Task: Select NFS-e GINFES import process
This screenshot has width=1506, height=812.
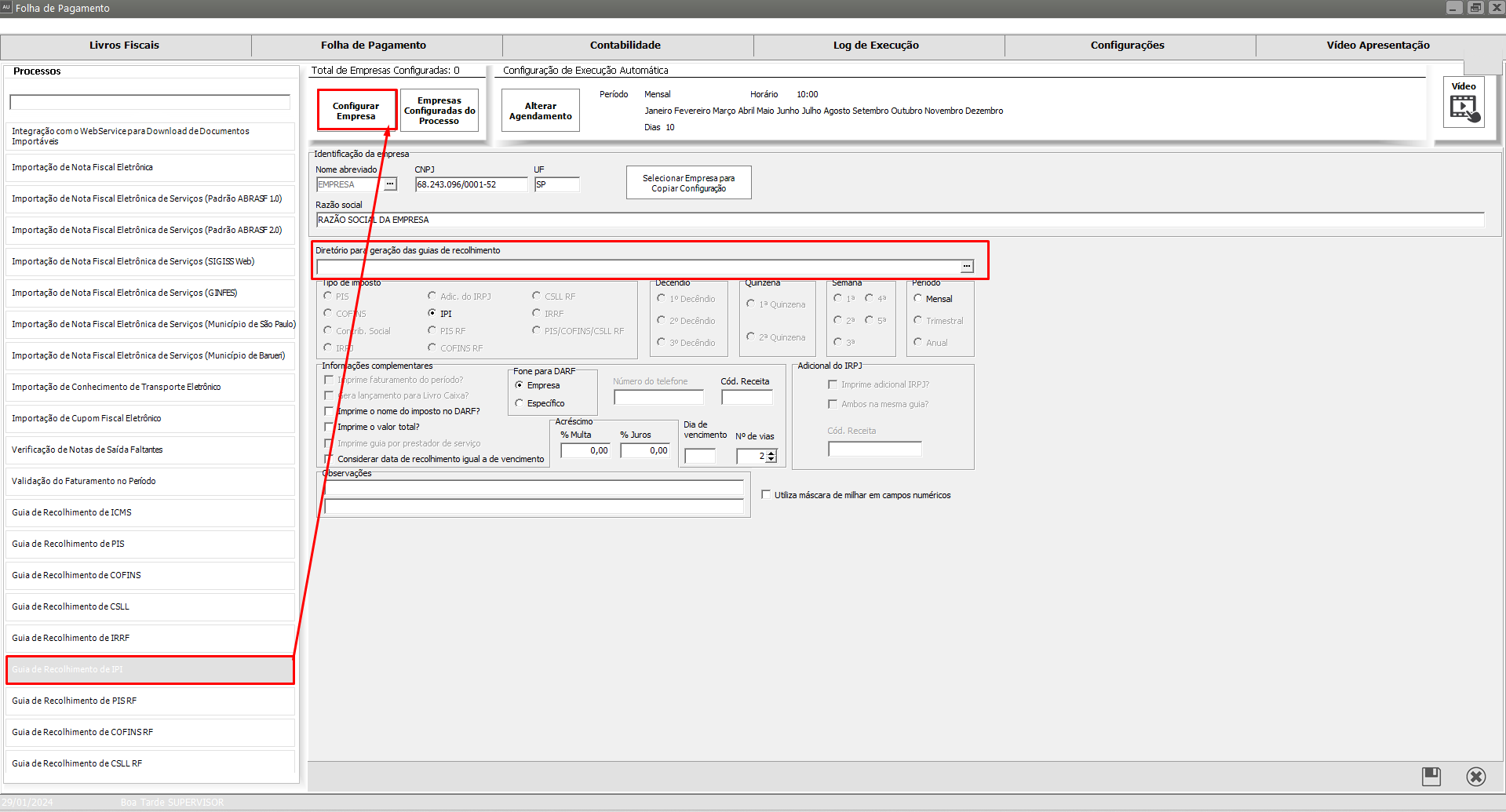Action: coord(150,293)
